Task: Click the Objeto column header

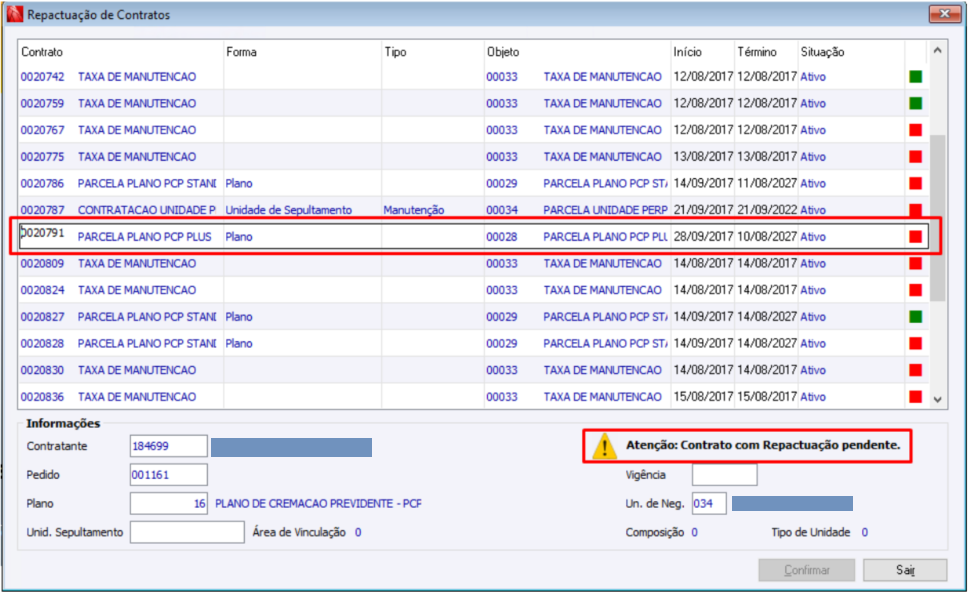Action: click(503, 52)
